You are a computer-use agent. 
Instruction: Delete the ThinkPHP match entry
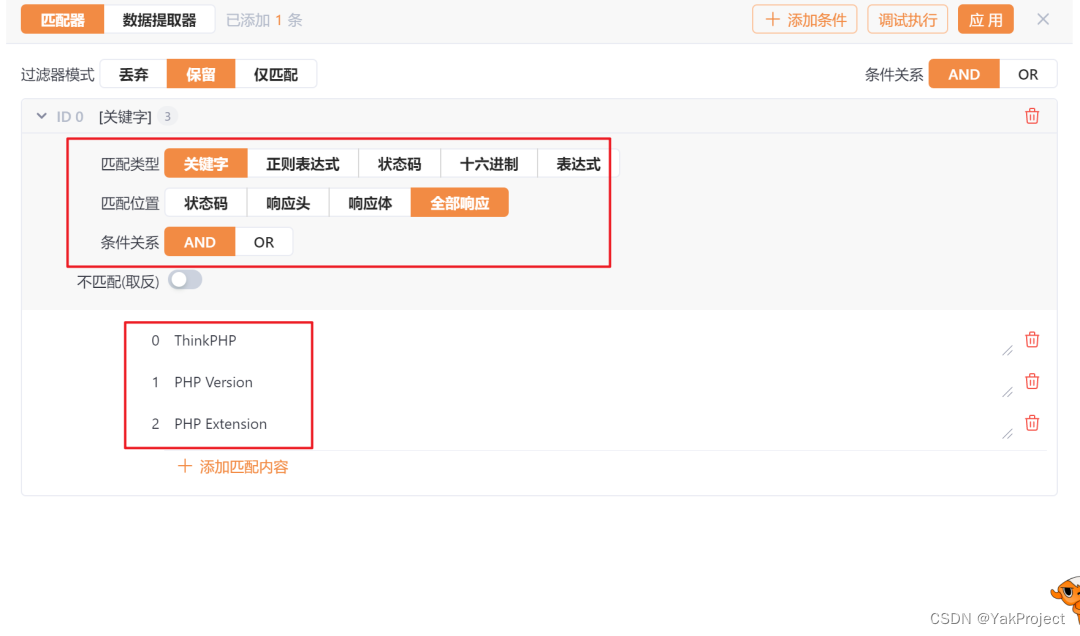(1032, 339)
